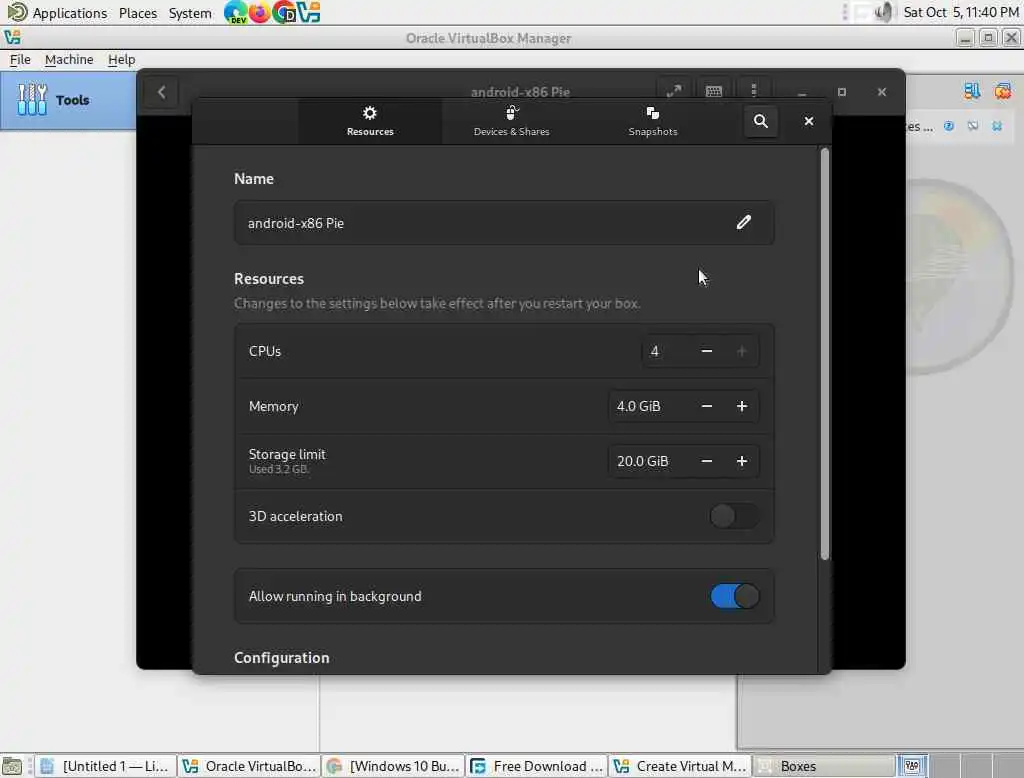Screen dimensions: 1024x778
Task: Open the Places menu
Action: click(138, 13)
